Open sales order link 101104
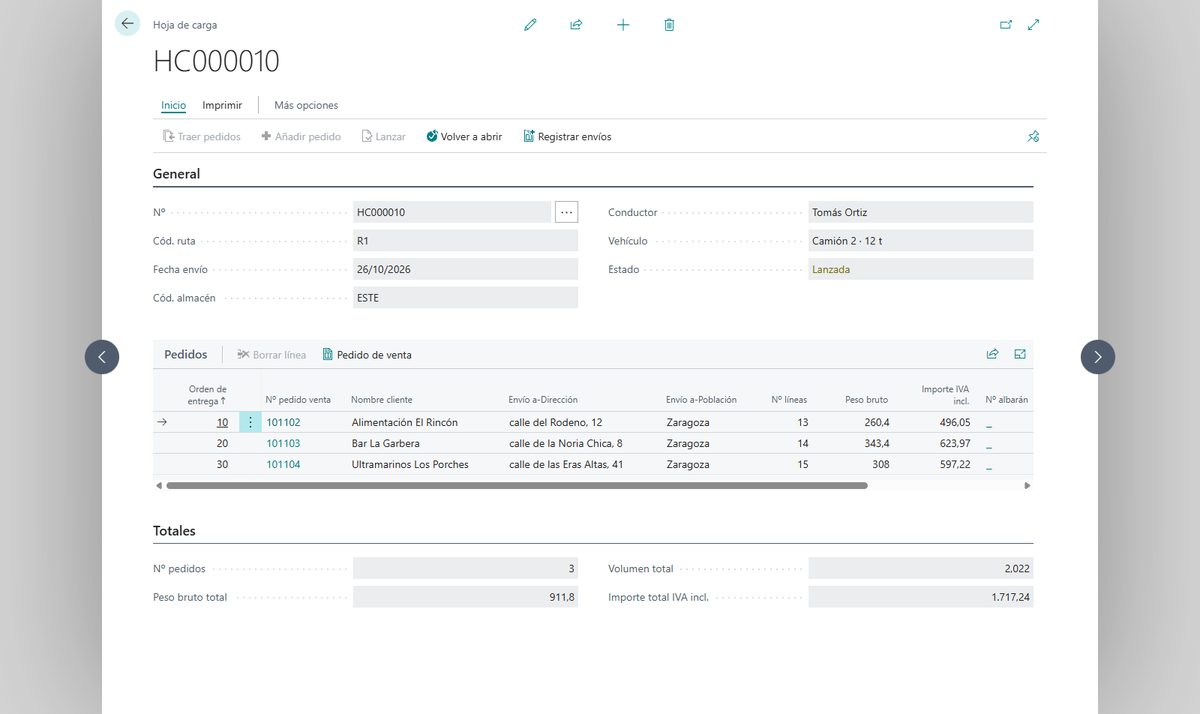 coord(283,464)
